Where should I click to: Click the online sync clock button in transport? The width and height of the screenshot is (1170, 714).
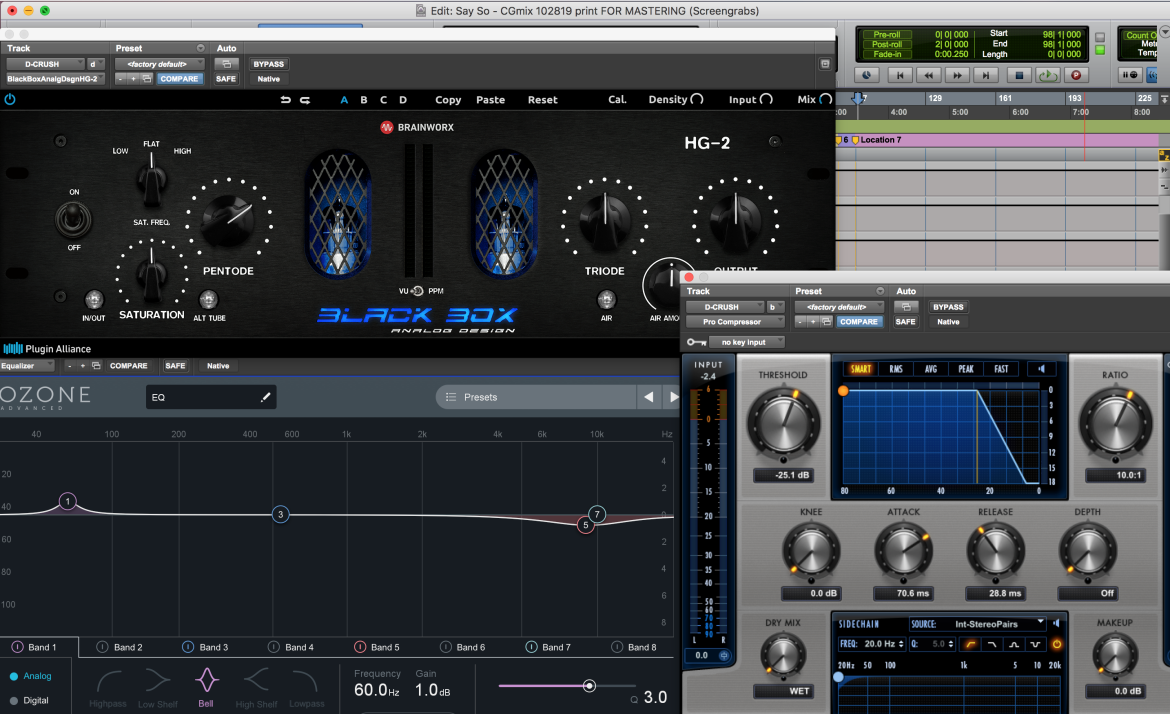866,75
